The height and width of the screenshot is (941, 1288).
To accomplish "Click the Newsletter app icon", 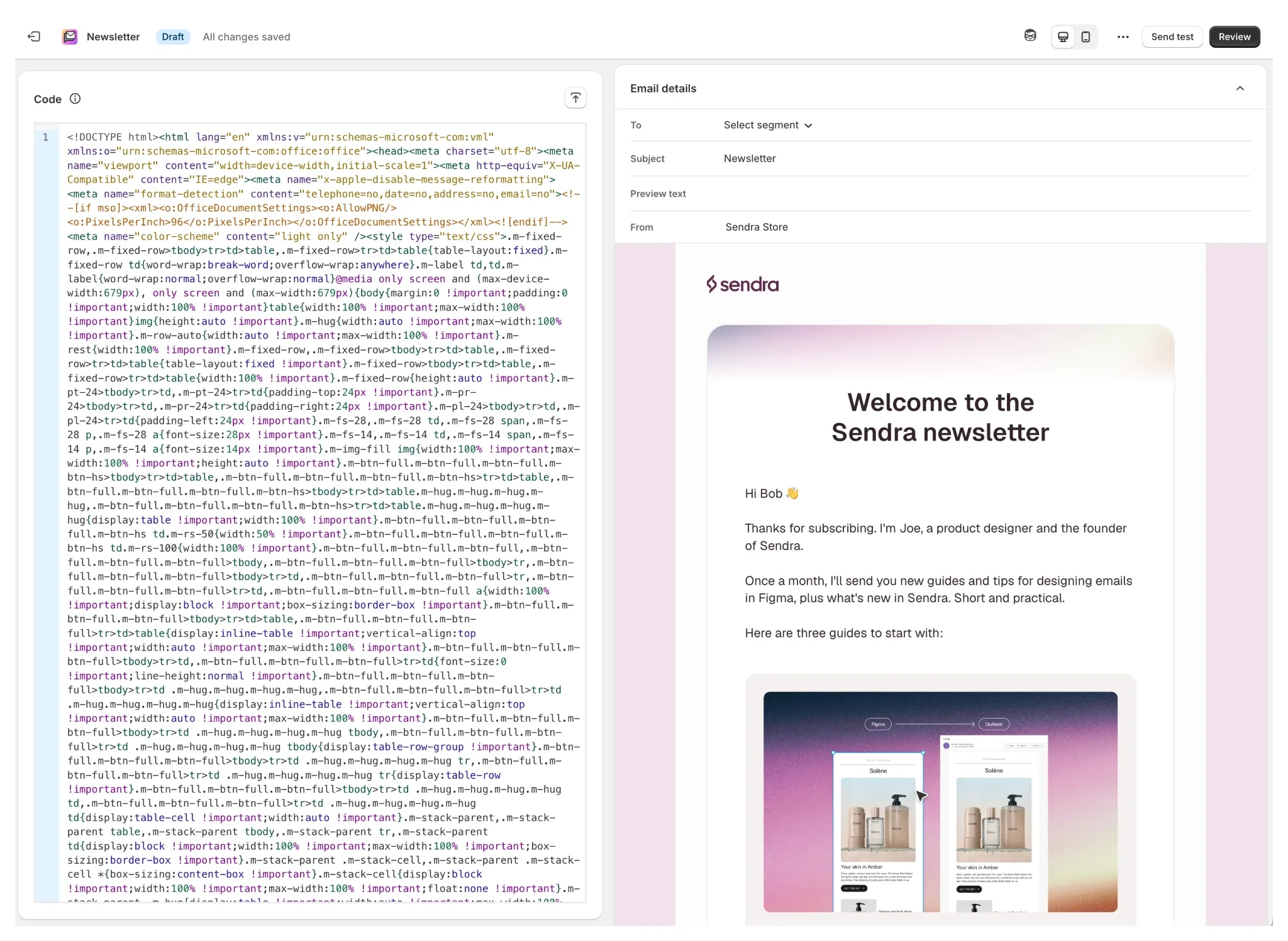I will coord(70,36).
